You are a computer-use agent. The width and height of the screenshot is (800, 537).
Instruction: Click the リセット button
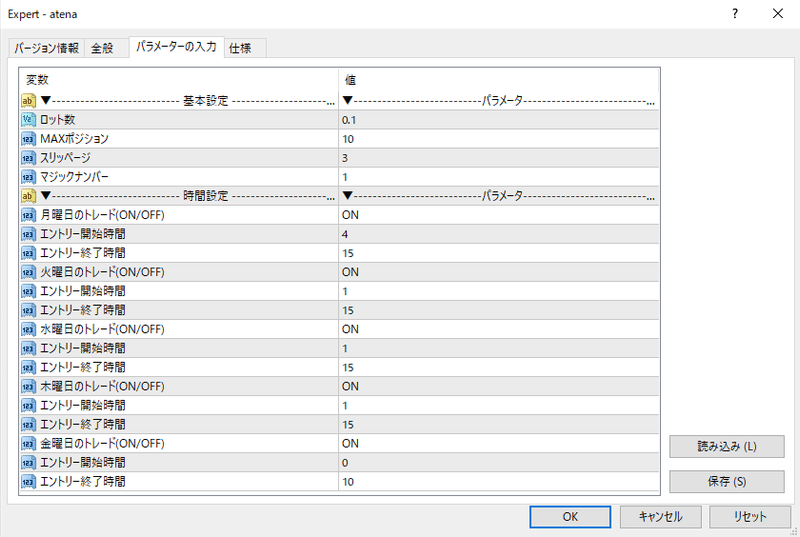pyautogui.click(x=749, y=517)
